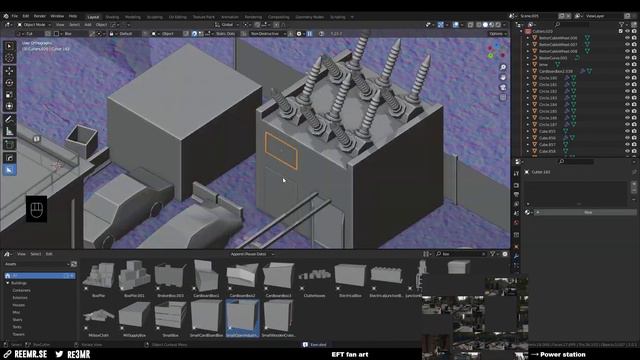
Task: Toggle X-ray mode in viewport header
Action: 470,25
